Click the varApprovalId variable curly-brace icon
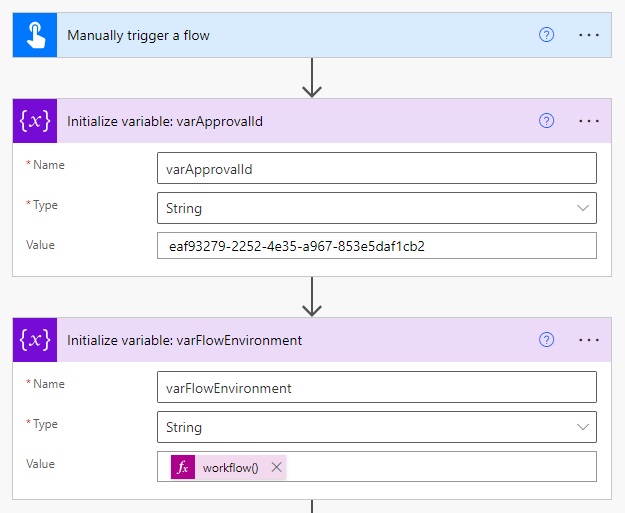Viewport: 625px width, 513px height. (35, 121)
